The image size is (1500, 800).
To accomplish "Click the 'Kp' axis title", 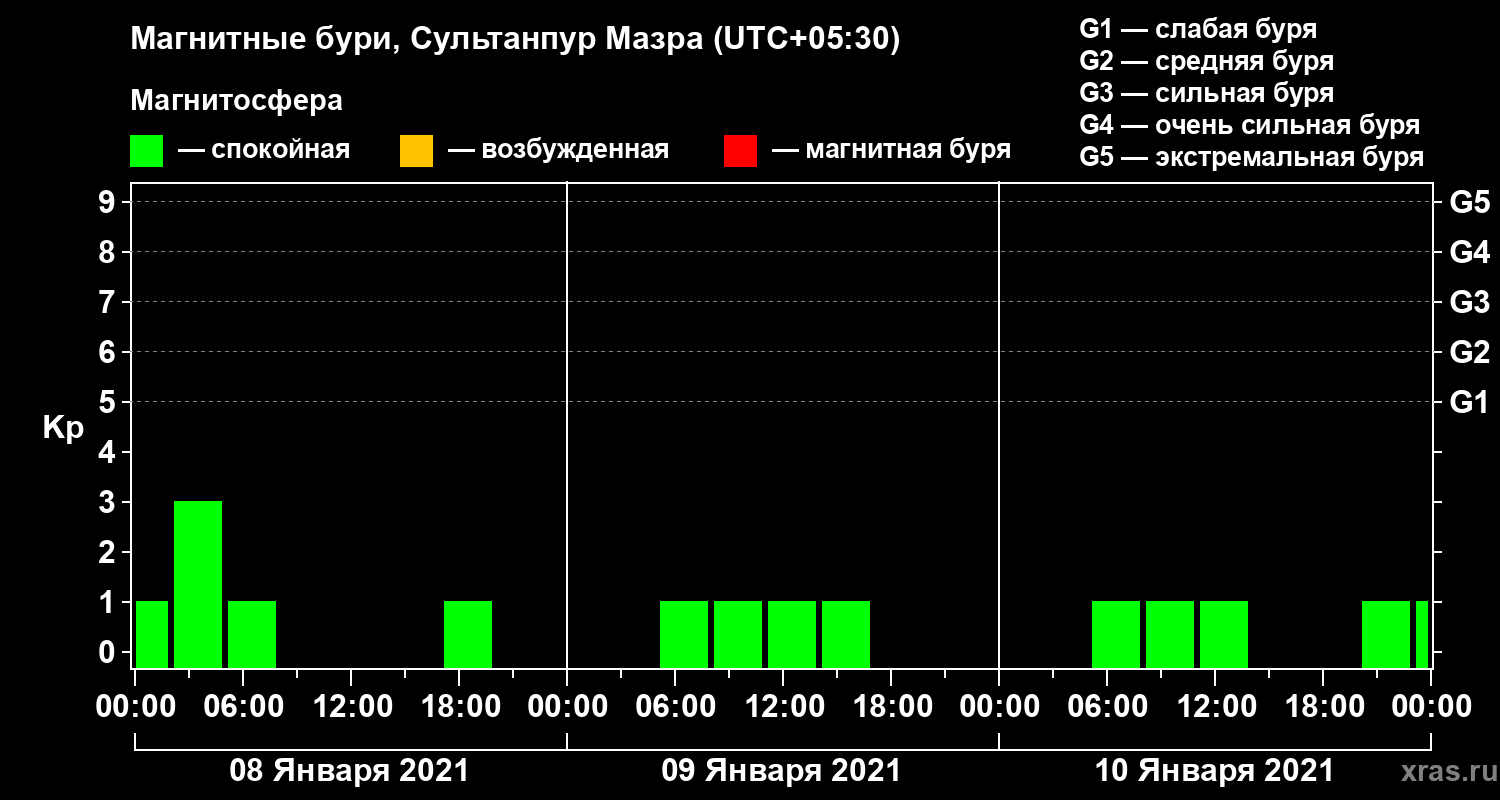I will pyautogui.click(x=63, y=428).
